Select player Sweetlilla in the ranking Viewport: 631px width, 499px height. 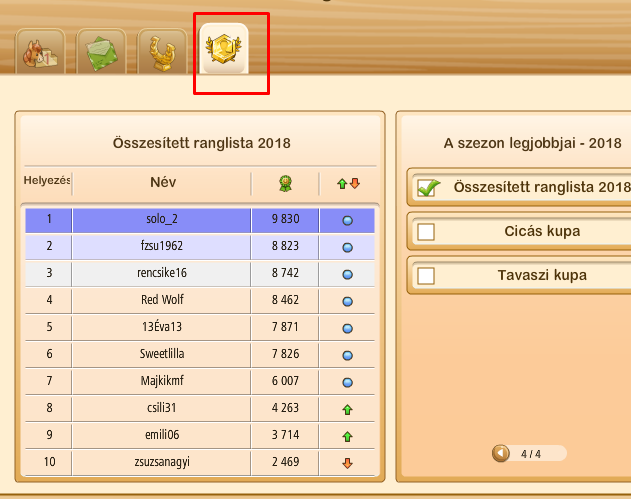(x=162, y=354)
